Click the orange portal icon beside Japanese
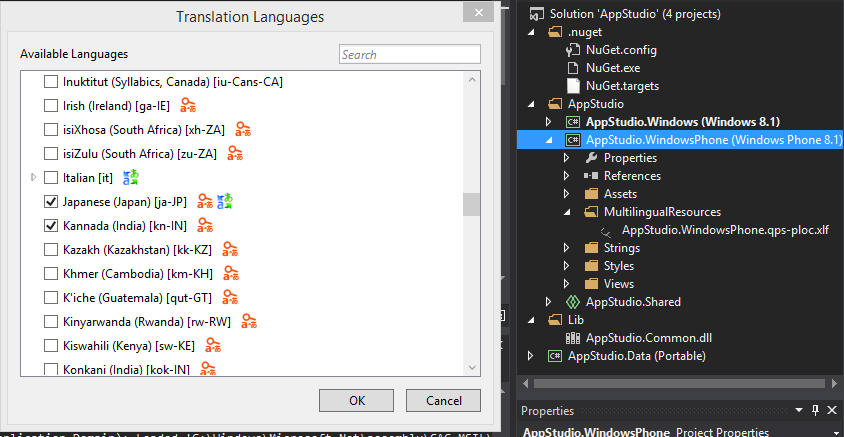 205,201
